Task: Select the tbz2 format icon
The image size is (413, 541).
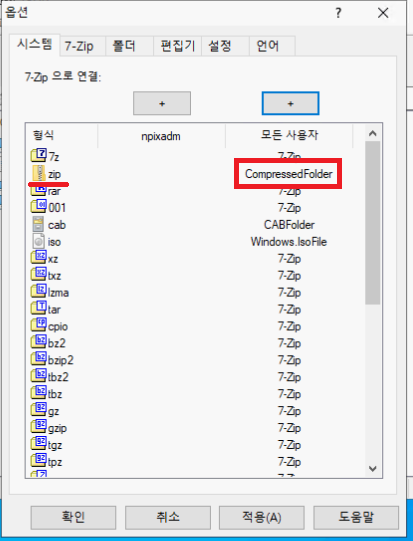Action: pyautogui.click(x=38, y=376)
